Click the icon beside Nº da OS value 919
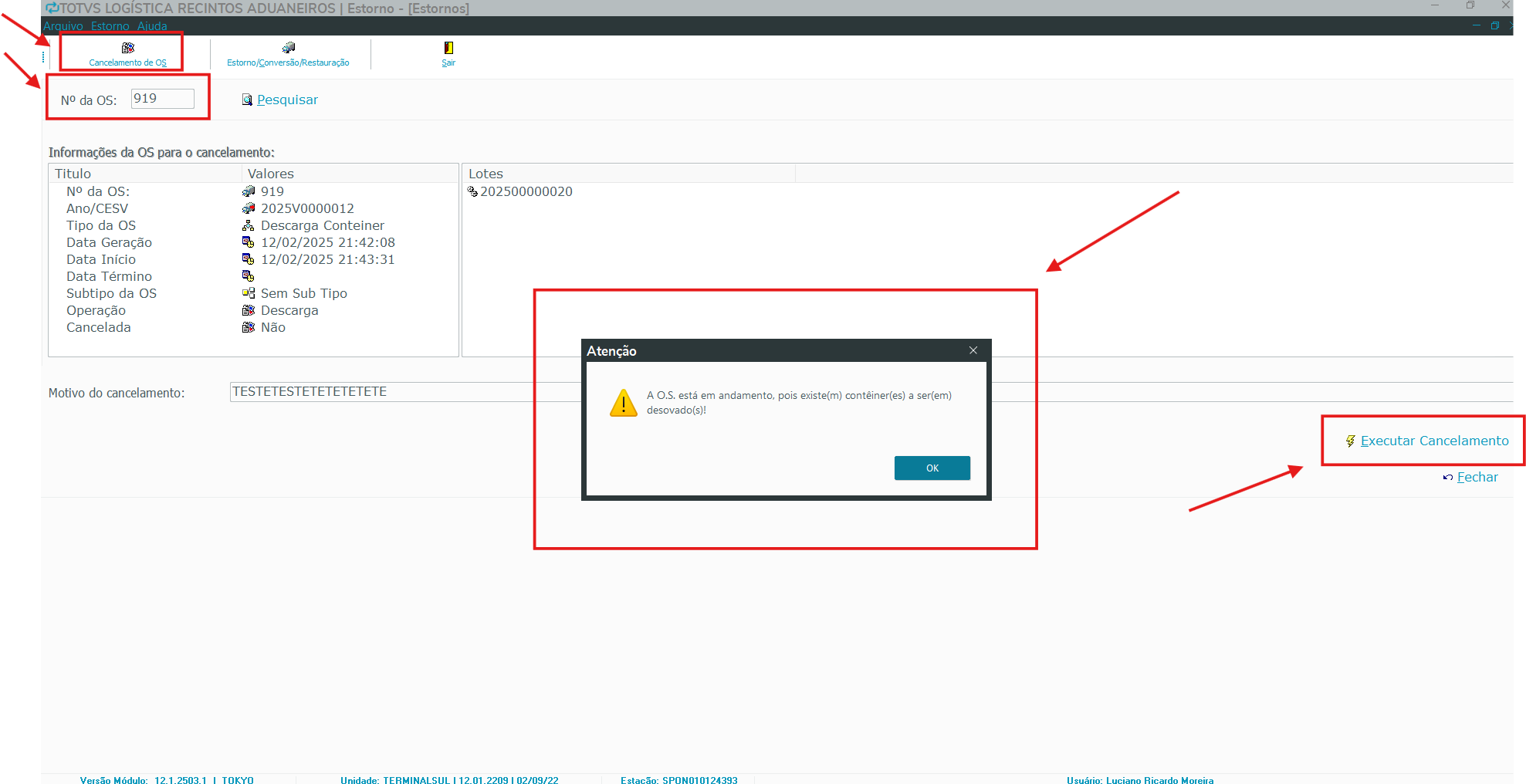The width and height of the screenshot is (1526, 784). (x=249, y=191)
